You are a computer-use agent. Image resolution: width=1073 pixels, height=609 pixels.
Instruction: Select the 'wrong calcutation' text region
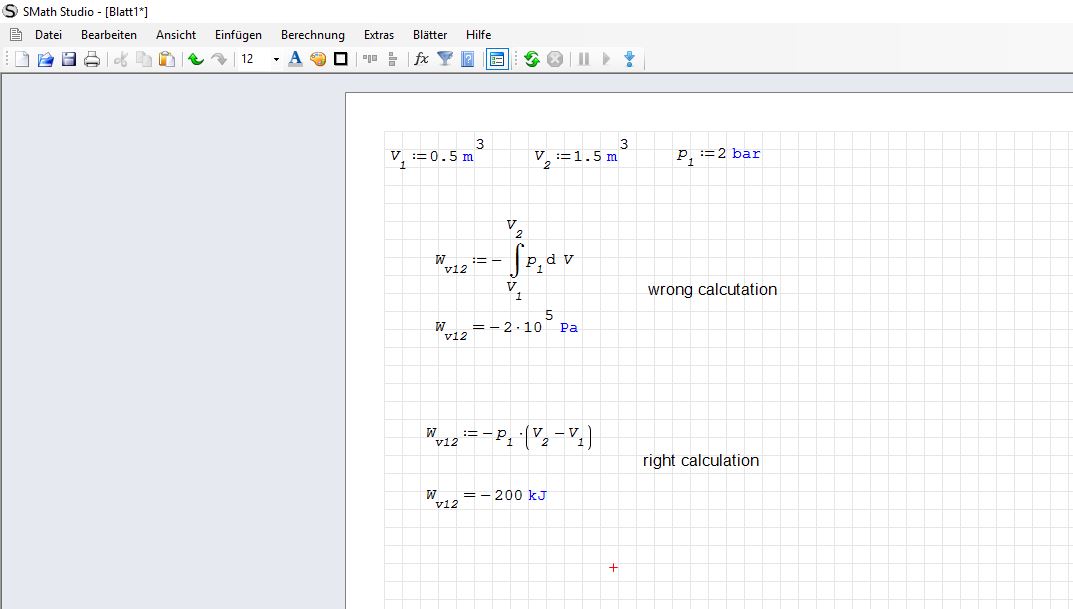pos(712,290)
